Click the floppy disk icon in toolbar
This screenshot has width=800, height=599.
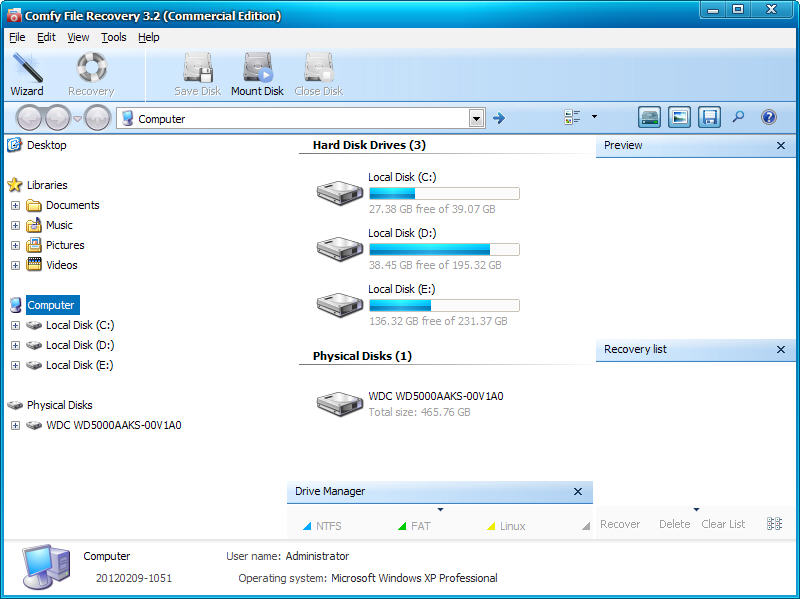[709, 117]
